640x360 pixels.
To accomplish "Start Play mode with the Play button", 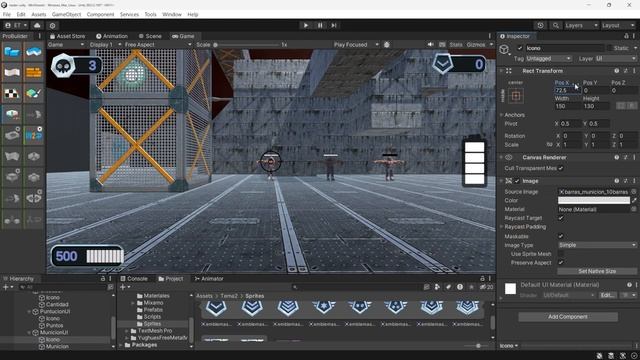I will pyautogui.click(x=306, y=25).
